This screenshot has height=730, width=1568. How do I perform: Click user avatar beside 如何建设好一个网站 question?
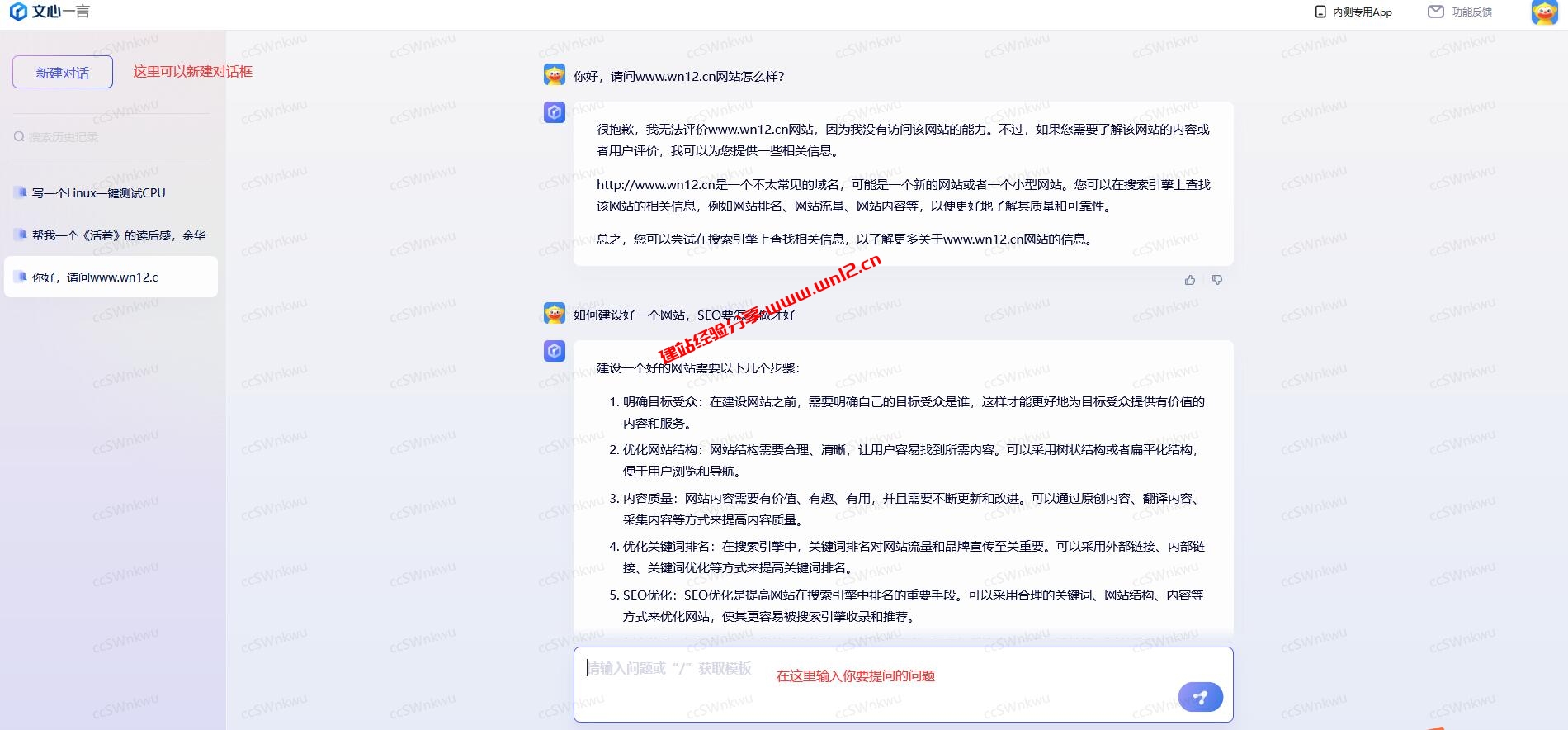click(555, 314)
